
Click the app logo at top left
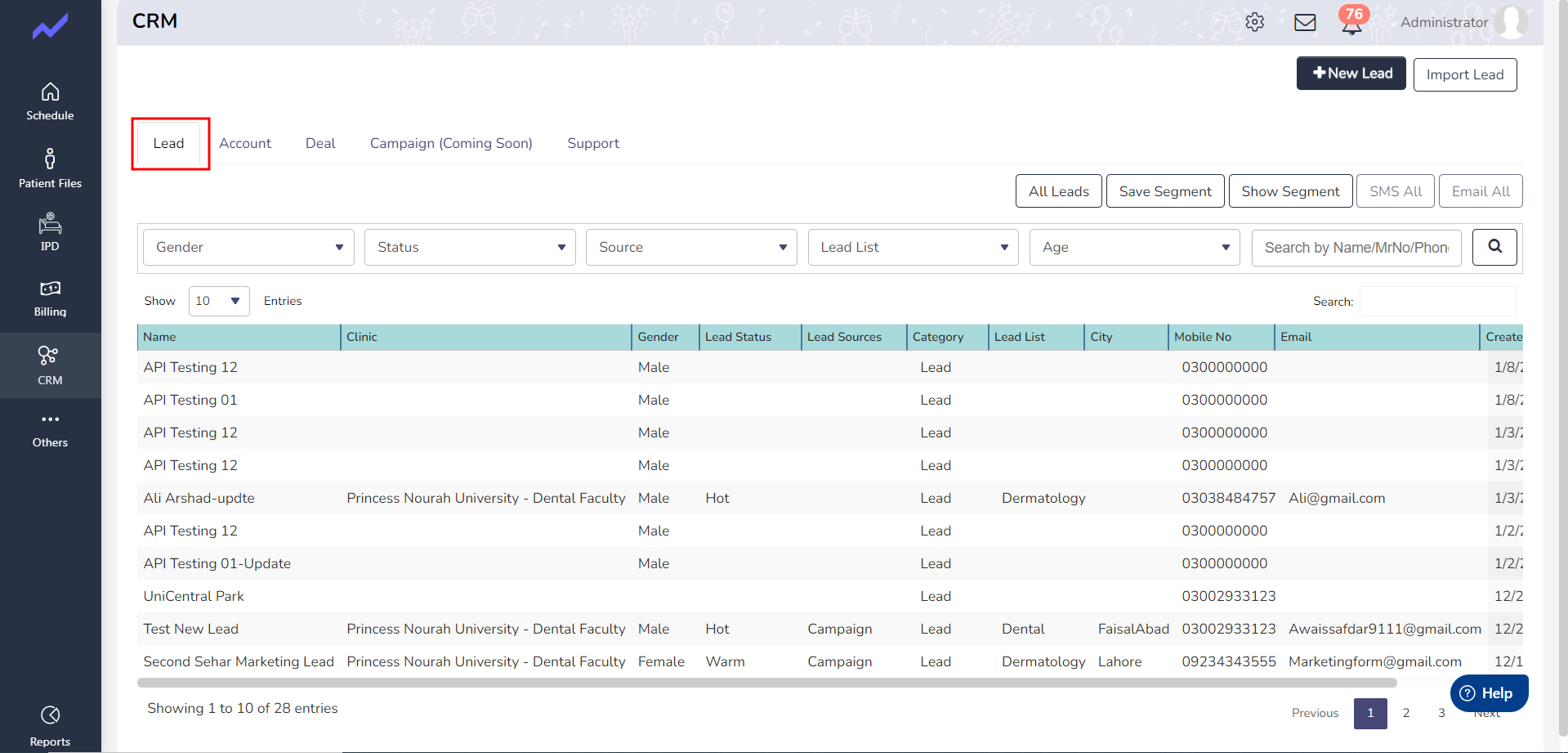click(50, 27)
